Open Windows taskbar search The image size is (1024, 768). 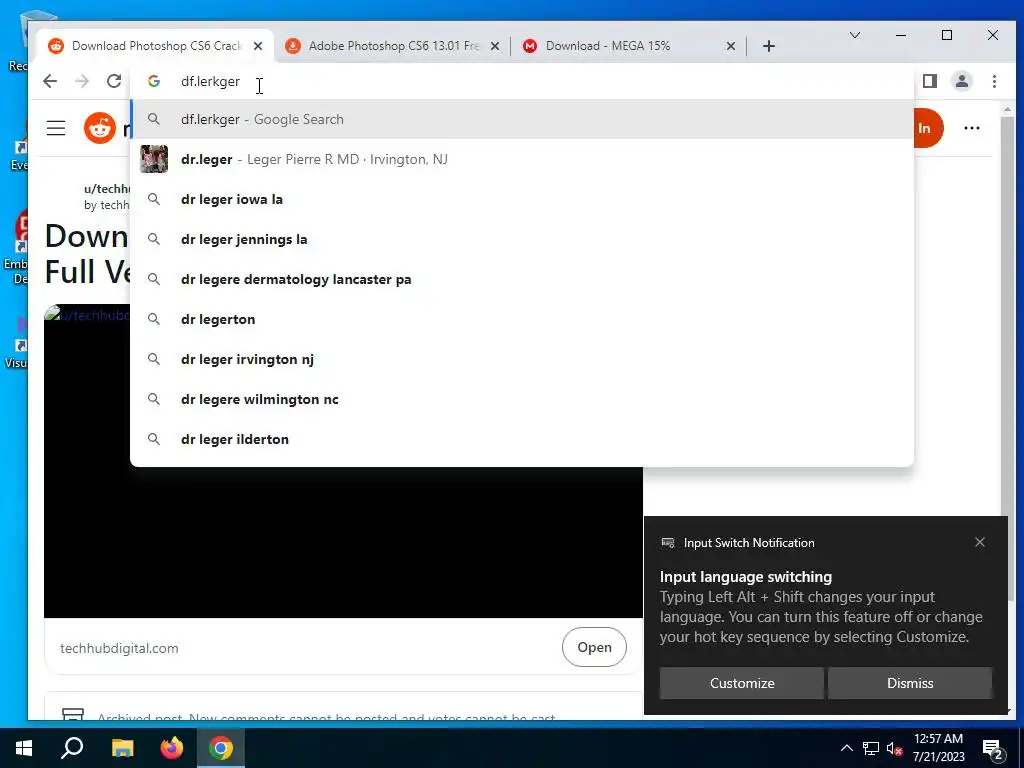click(x=72, y=748)
